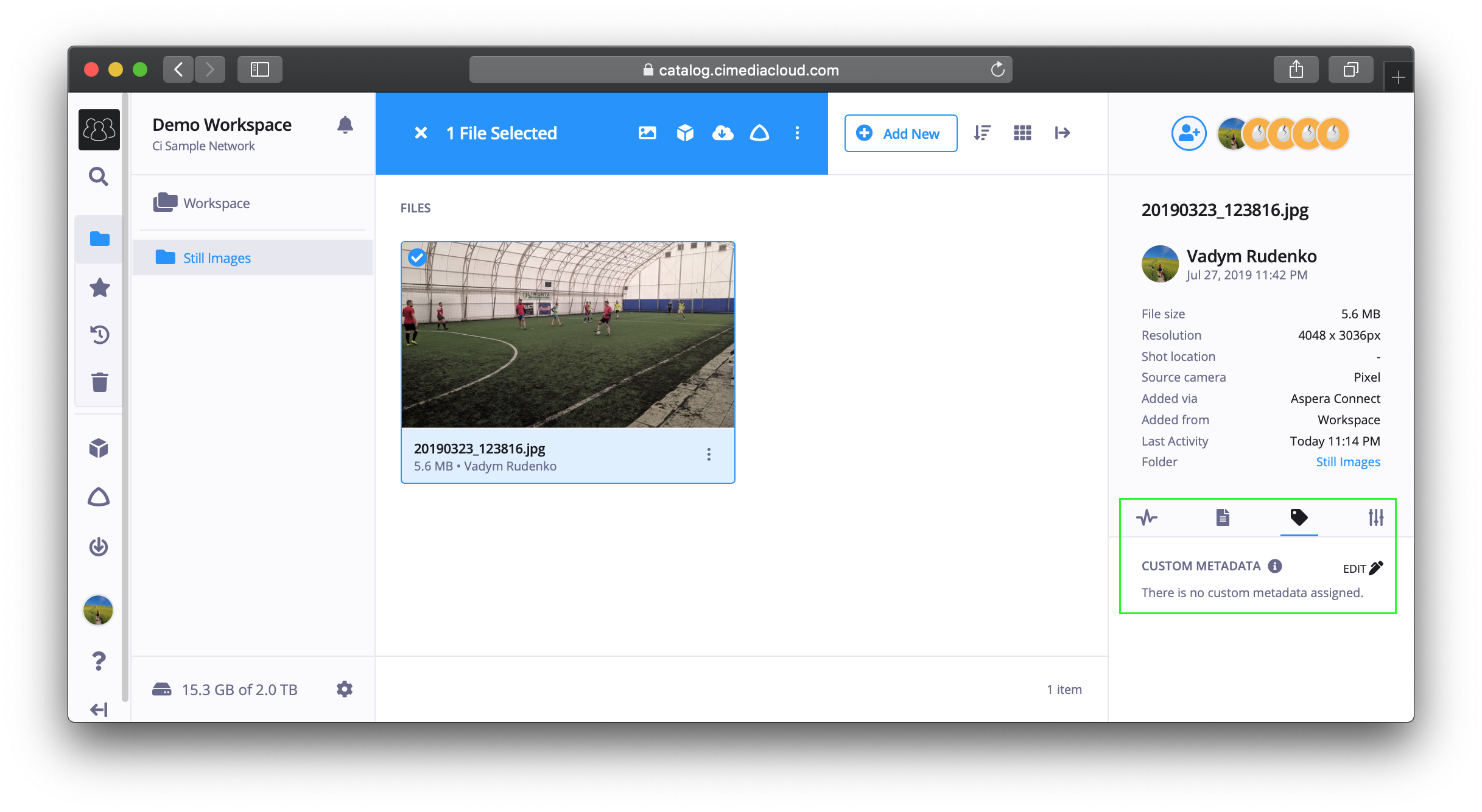Select the Still Images folder

point(252,257)
